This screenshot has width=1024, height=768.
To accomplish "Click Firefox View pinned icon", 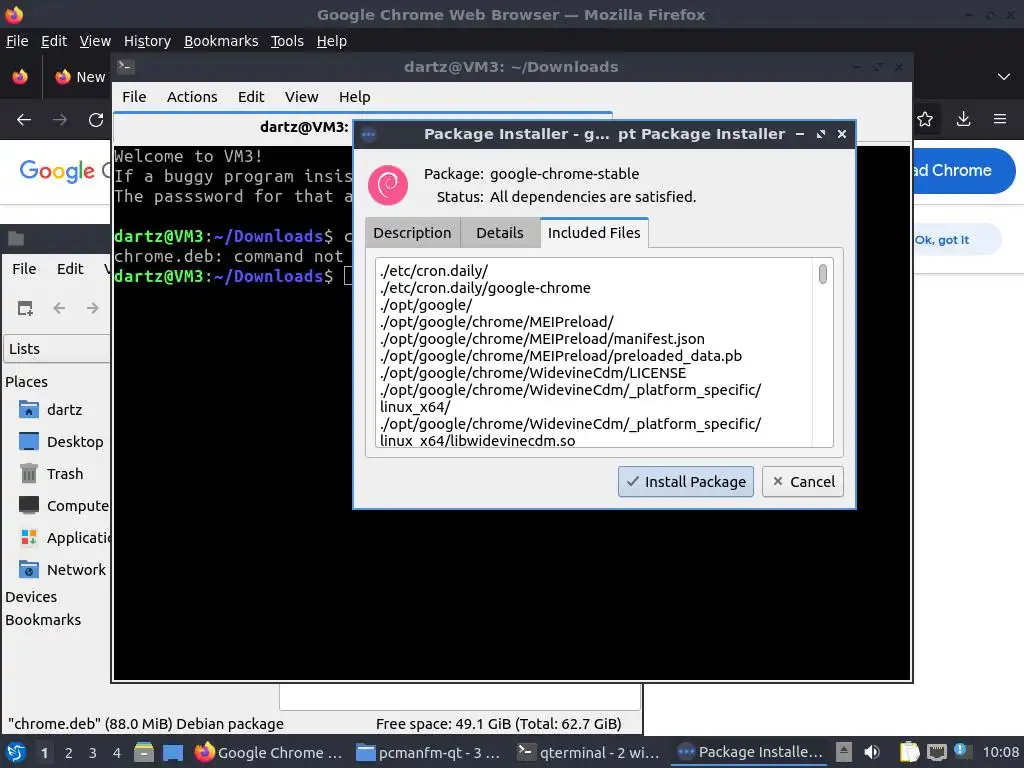I will 20,76.
